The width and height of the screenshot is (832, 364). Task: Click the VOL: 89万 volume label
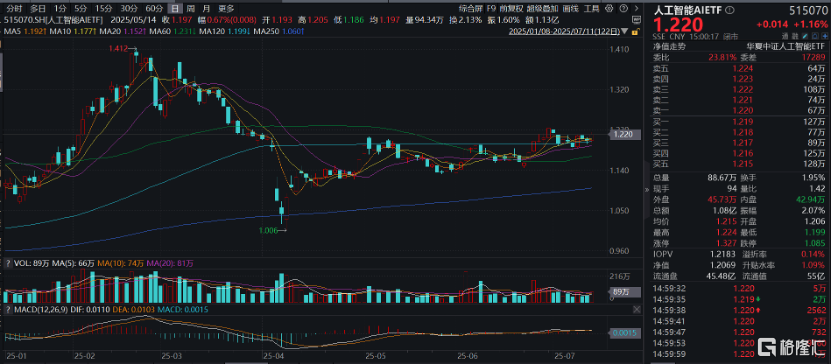31,264
